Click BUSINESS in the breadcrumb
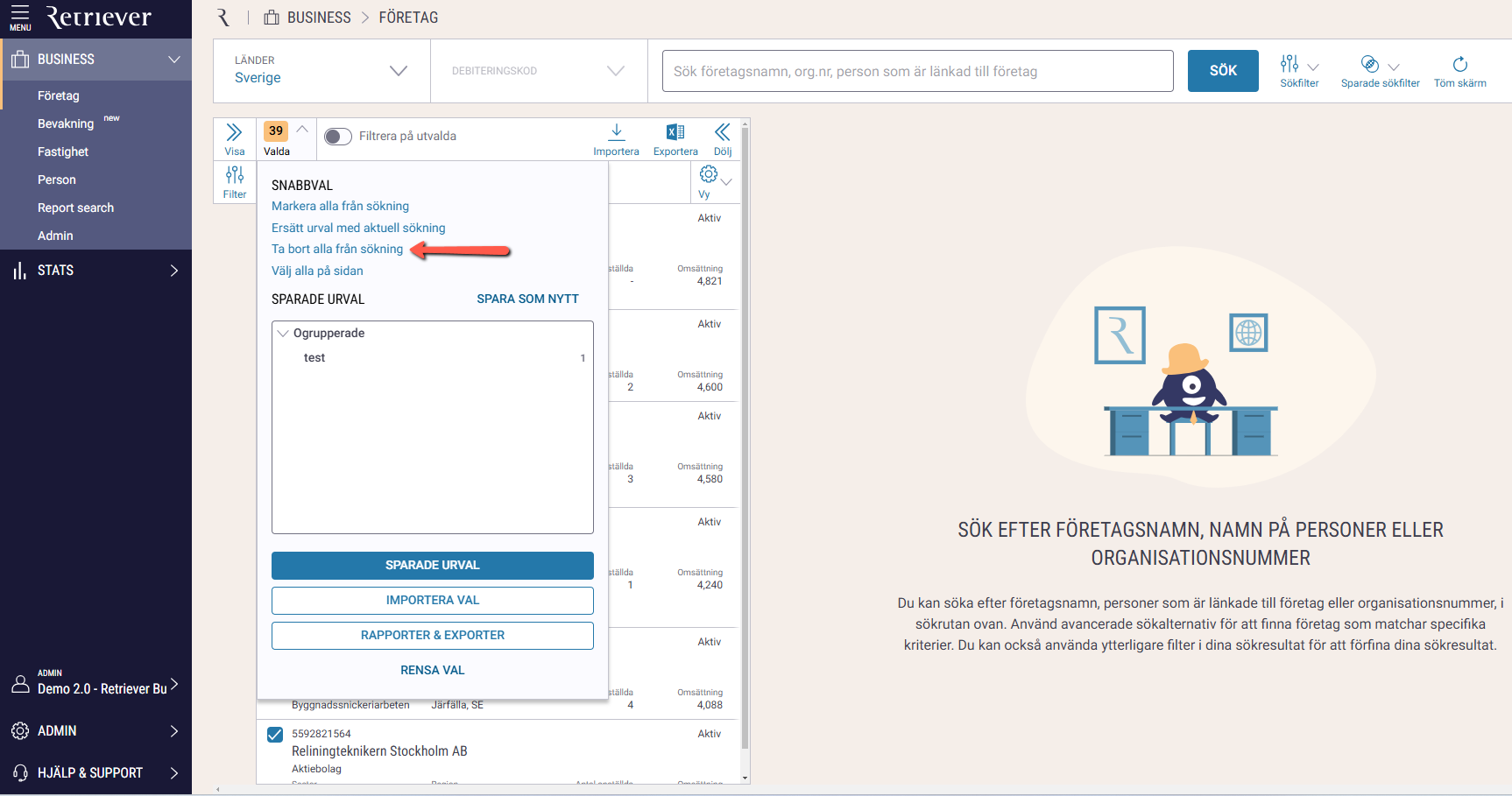1512x796 pixels. click(x=319, y=18)
